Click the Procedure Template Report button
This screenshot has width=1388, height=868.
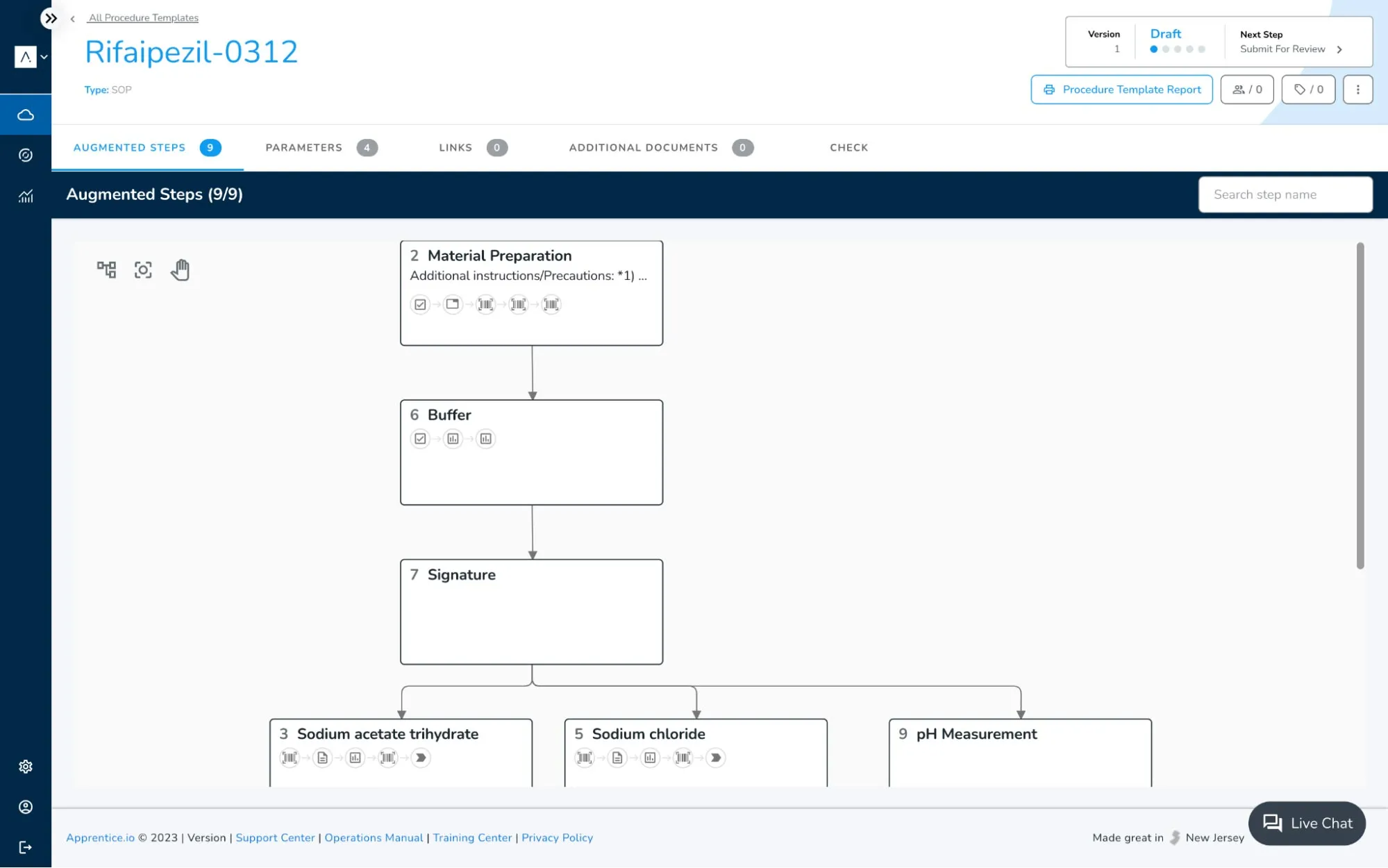[1121, 90]
